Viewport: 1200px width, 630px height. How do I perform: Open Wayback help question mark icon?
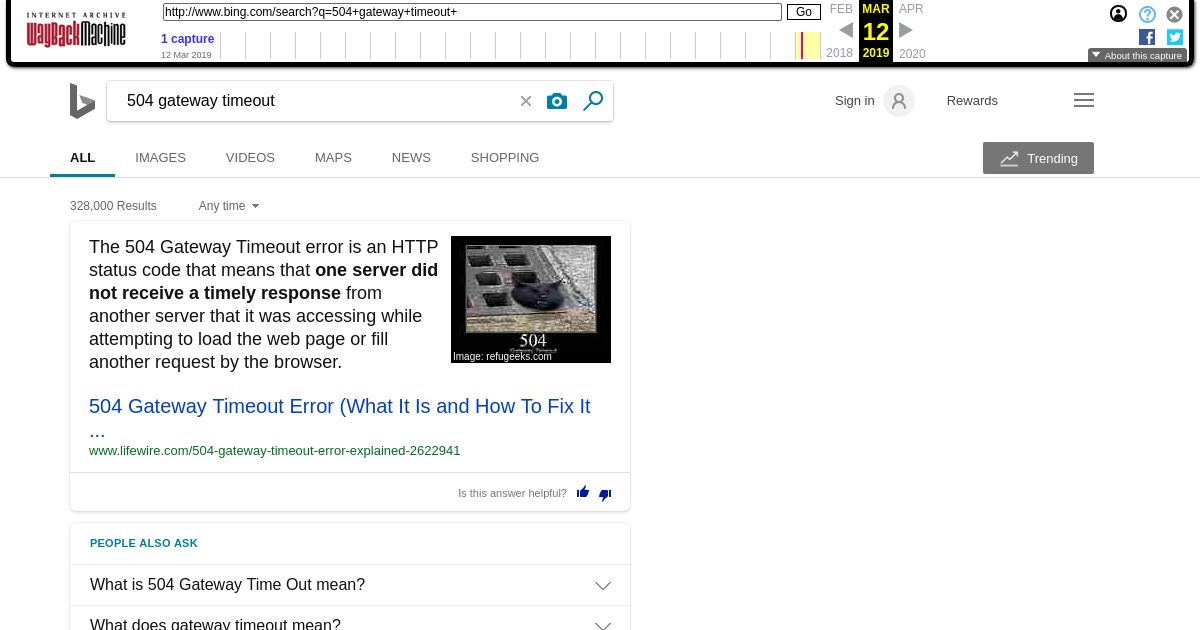coord(1147,14)
